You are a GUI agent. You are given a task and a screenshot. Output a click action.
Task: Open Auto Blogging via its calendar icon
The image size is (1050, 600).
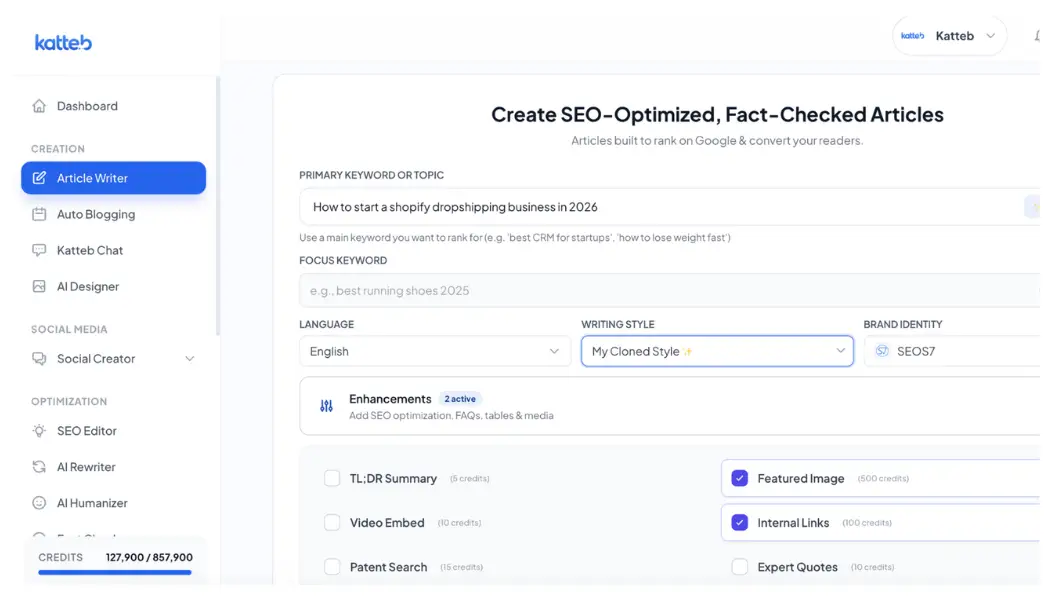tap(39, 214)
